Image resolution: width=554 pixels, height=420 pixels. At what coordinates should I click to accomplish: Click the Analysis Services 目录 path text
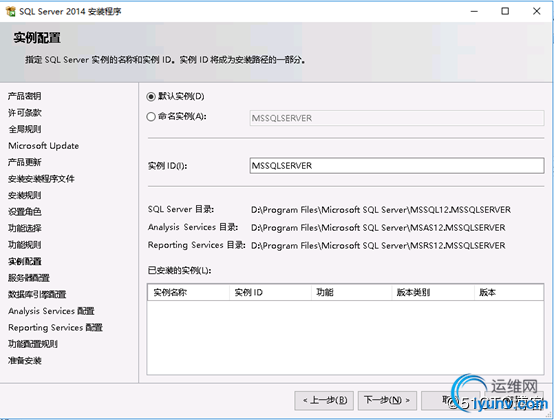tap(378, 228)
